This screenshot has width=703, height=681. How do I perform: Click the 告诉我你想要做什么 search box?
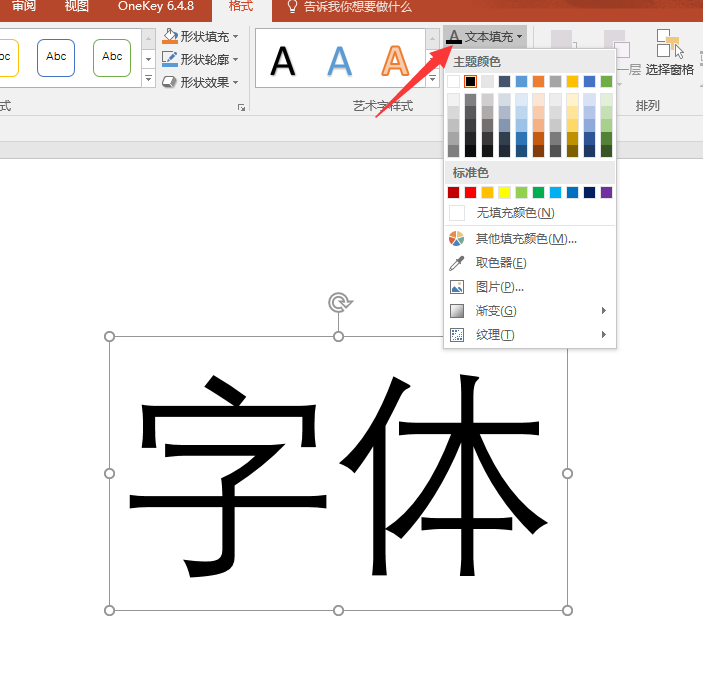tap(357, 7)
